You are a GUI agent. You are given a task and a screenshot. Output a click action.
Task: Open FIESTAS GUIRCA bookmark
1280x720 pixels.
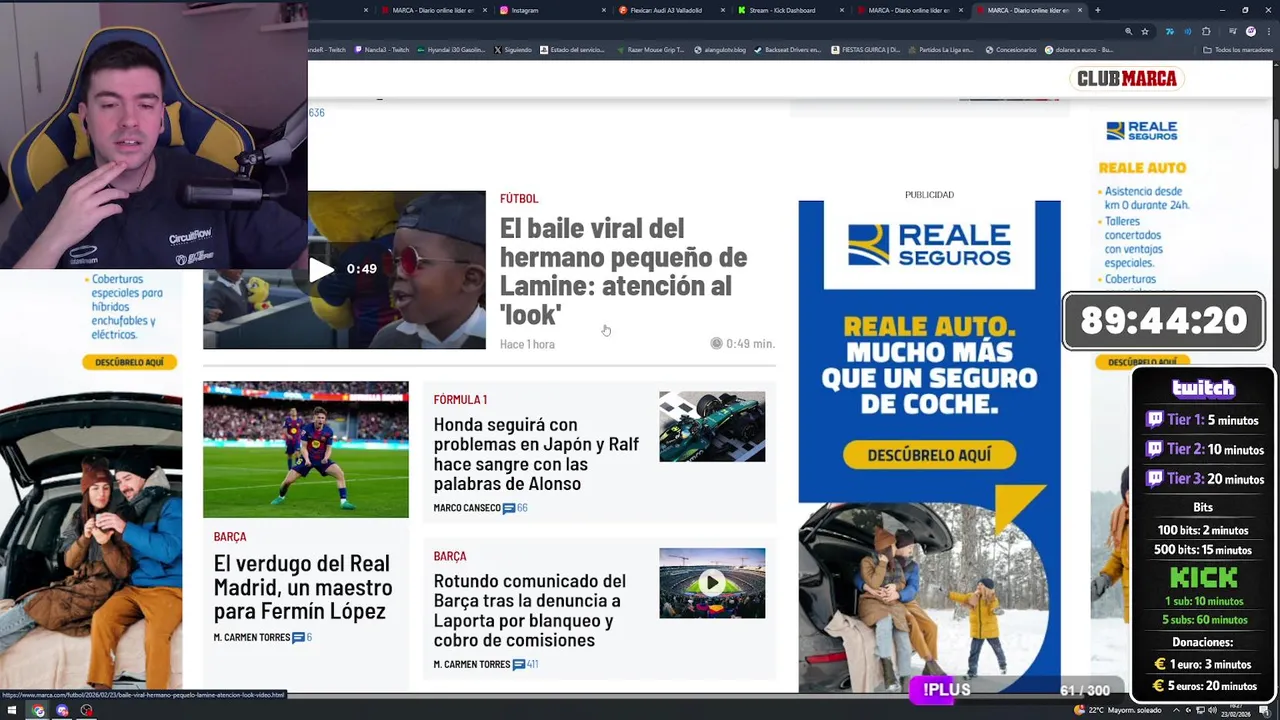point(865,49)
